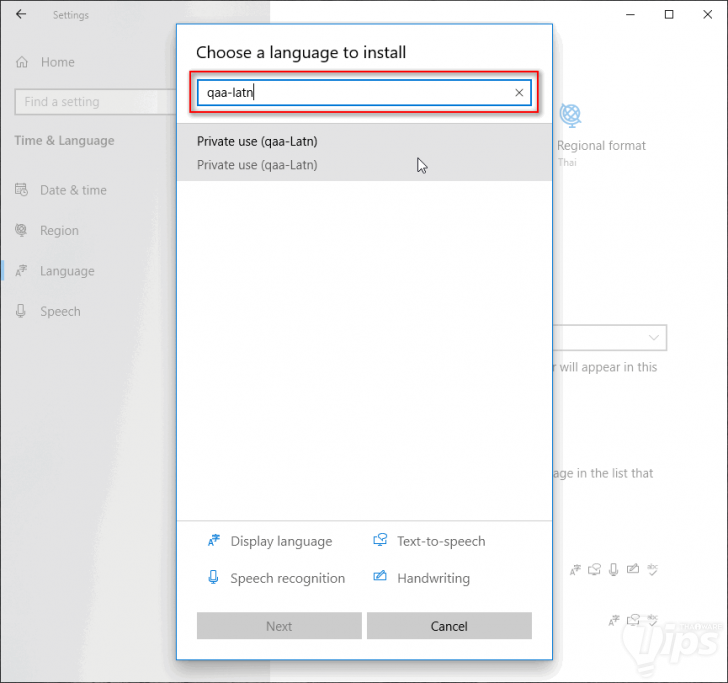The height and width of the screenshot is (683, 728).
Task: Maximize the Settings window
Action: 669,15
